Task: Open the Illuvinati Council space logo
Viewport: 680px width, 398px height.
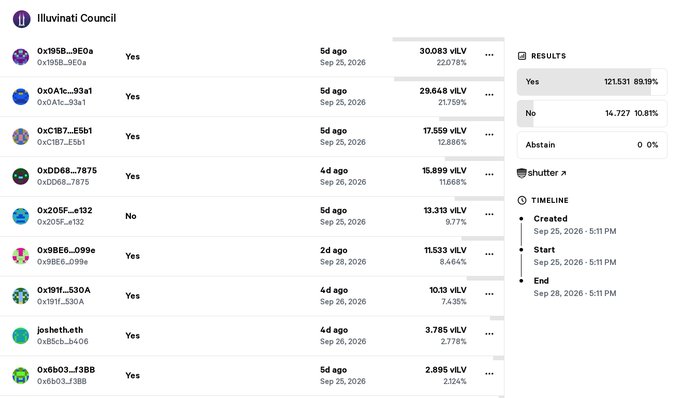Action: [22, 19]
